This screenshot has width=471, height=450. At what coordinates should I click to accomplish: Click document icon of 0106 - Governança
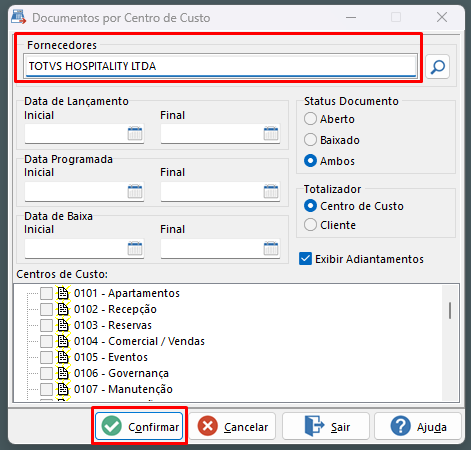click(x=63, y=373)
